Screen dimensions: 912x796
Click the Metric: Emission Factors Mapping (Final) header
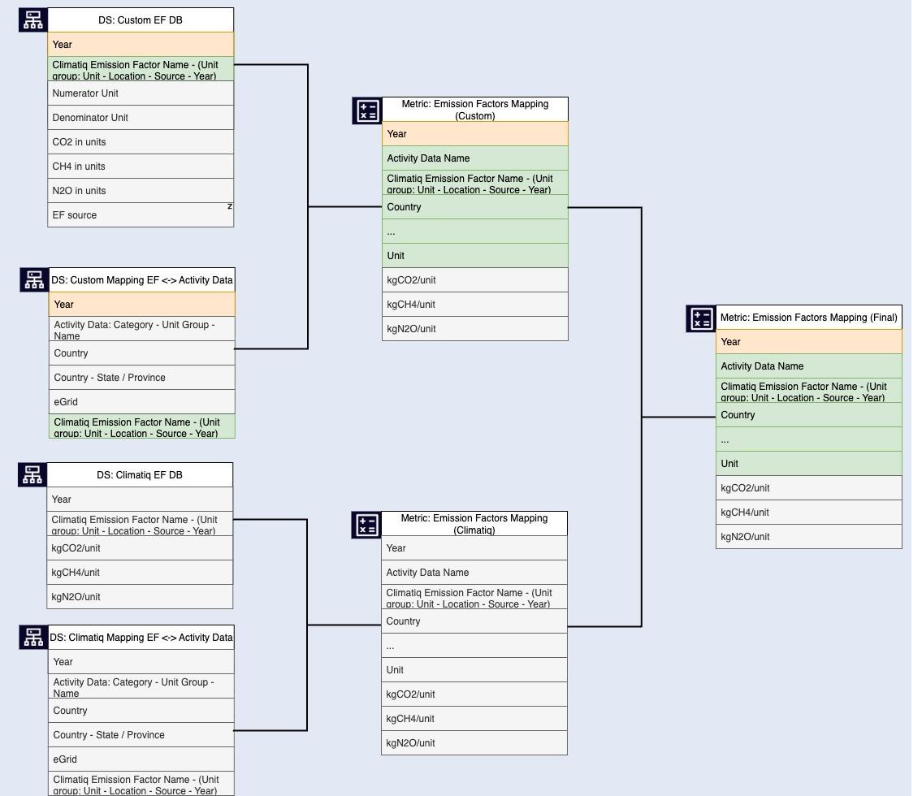click(809, 317)
